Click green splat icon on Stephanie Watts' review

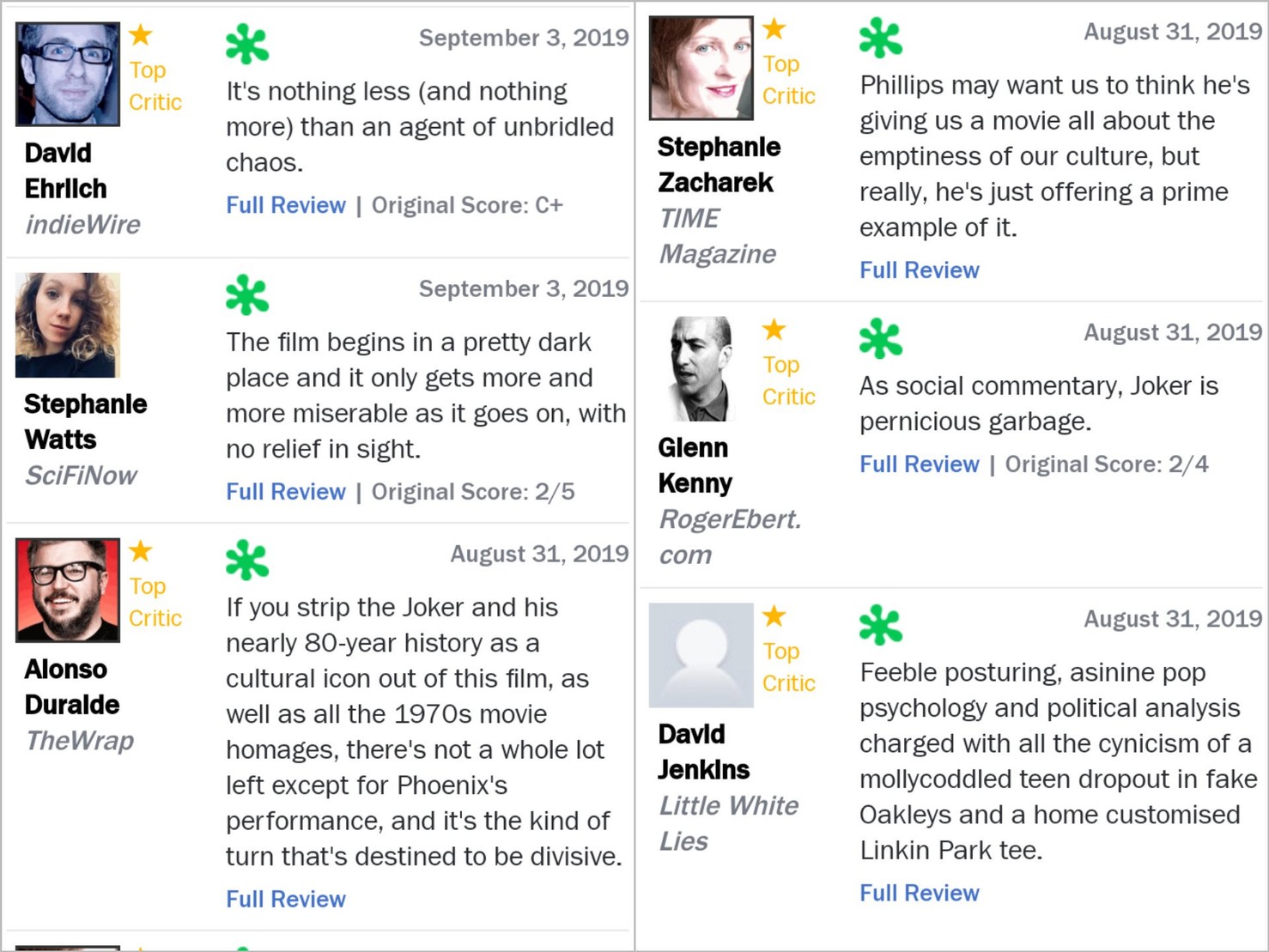(247, 295)
